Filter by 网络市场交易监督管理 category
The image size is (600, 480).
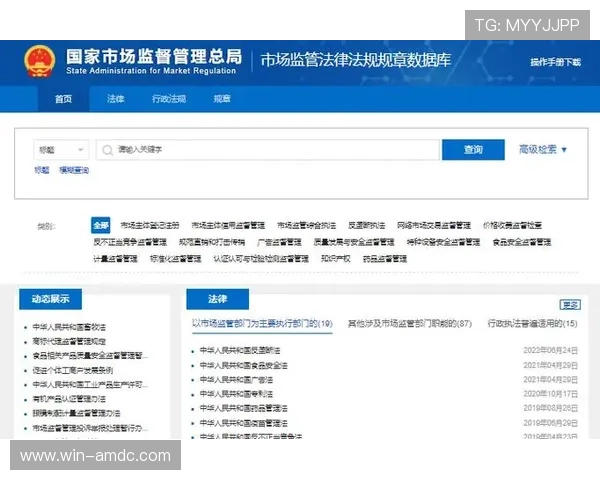(x=434, y=225)
